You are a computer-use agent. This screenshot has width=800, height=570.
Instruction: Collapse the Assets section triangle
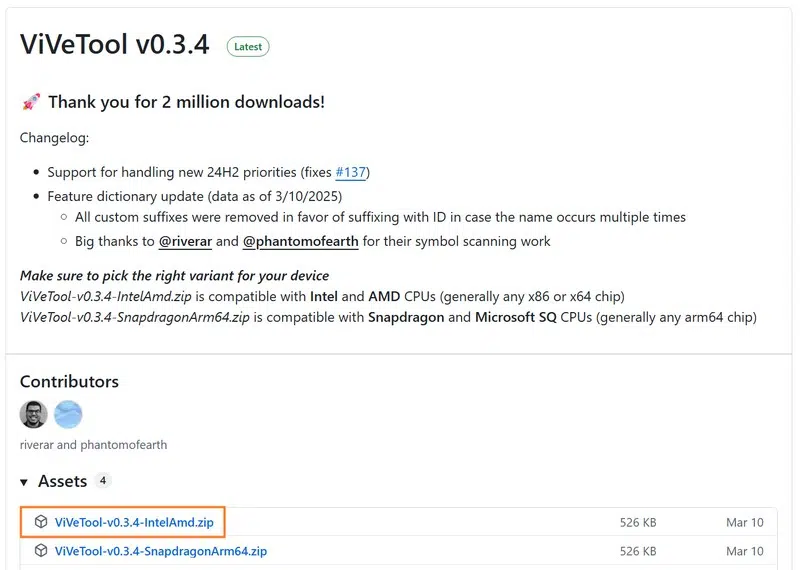click(25, 482)
